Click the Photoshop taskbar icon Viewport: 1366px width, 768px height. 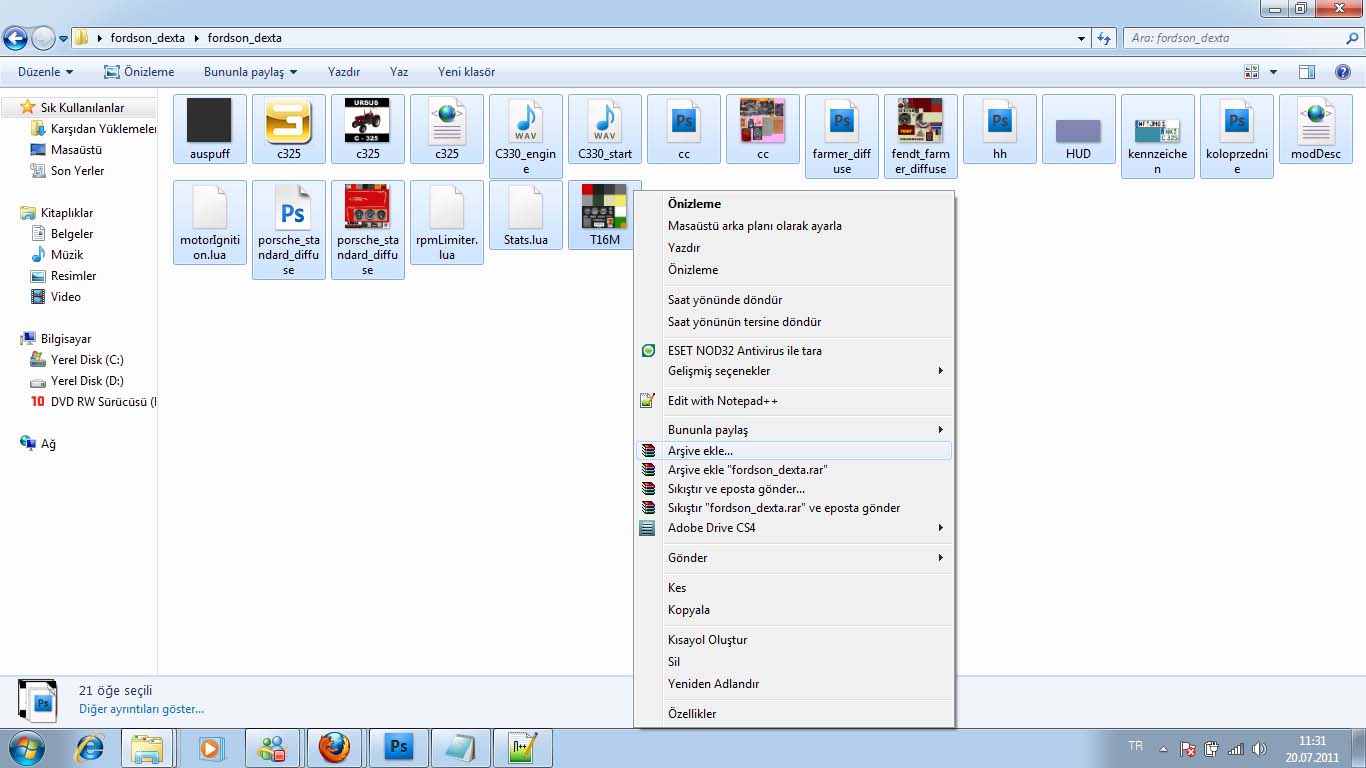click(399, 747)
